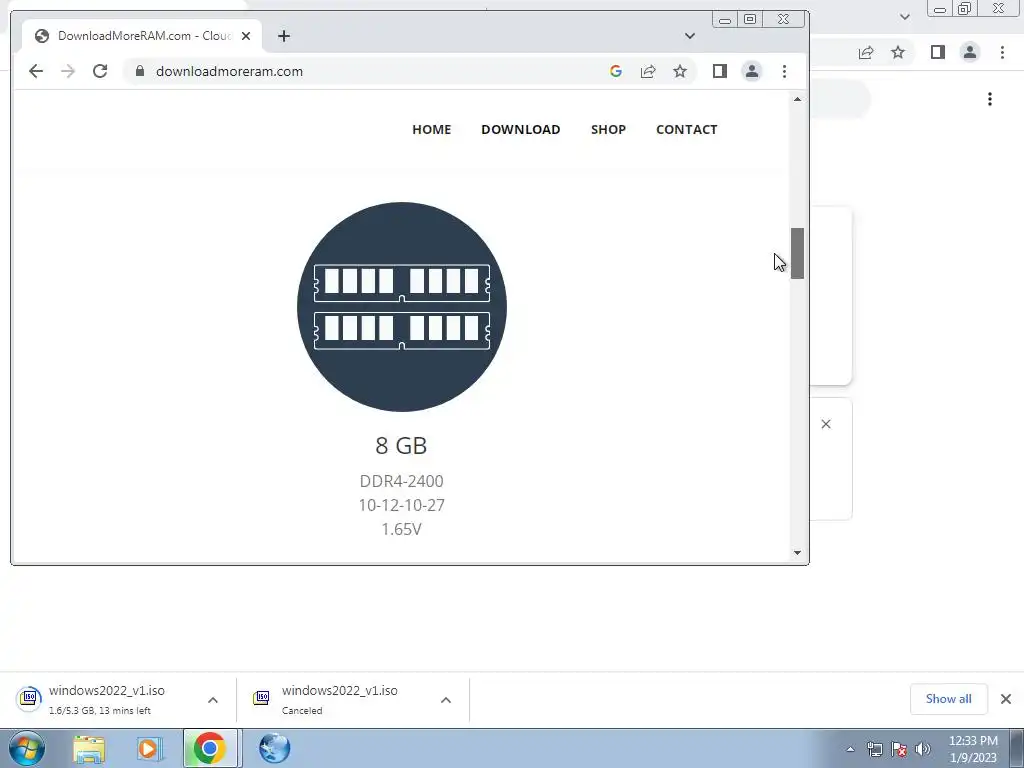This screenshot has width=1024, height=768.
Task: Share this page from front window omnibox
Action: [x=648, y=71]
